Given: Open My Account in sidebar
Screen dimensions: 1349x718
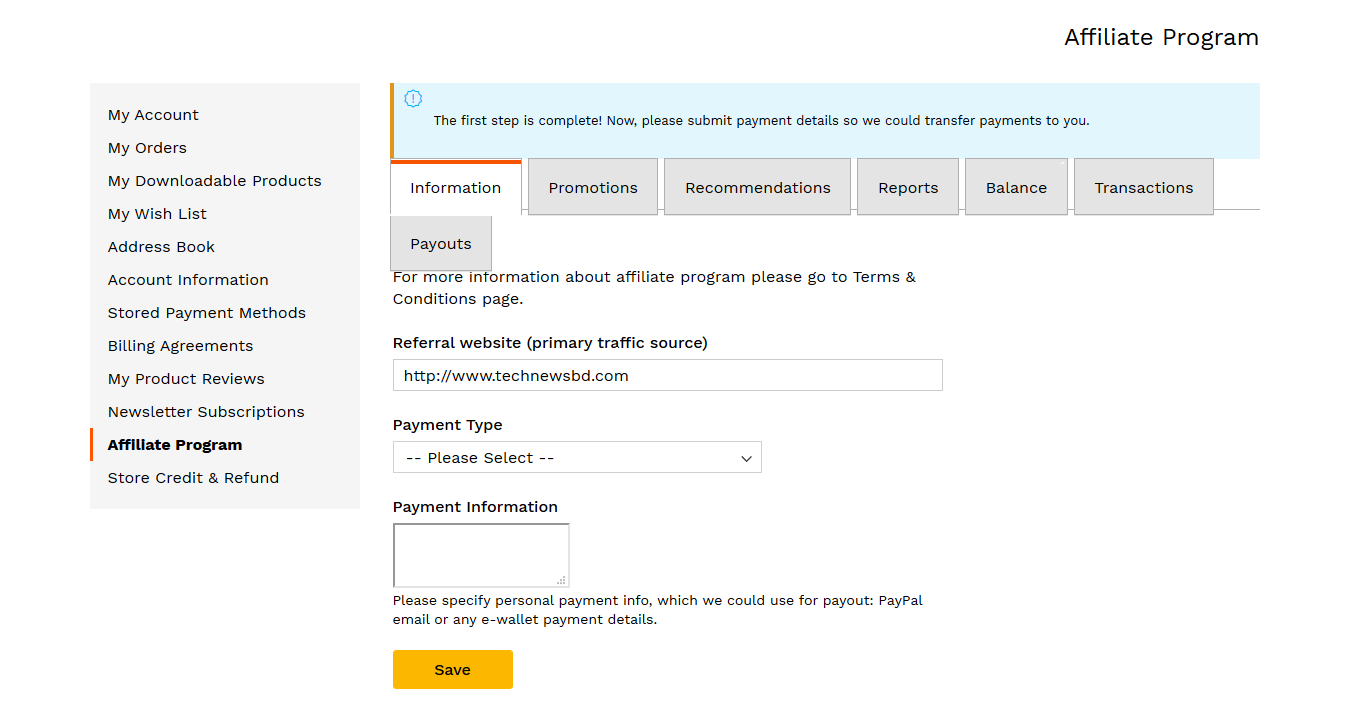Looking at the screenshot, I should coord(153,115).
